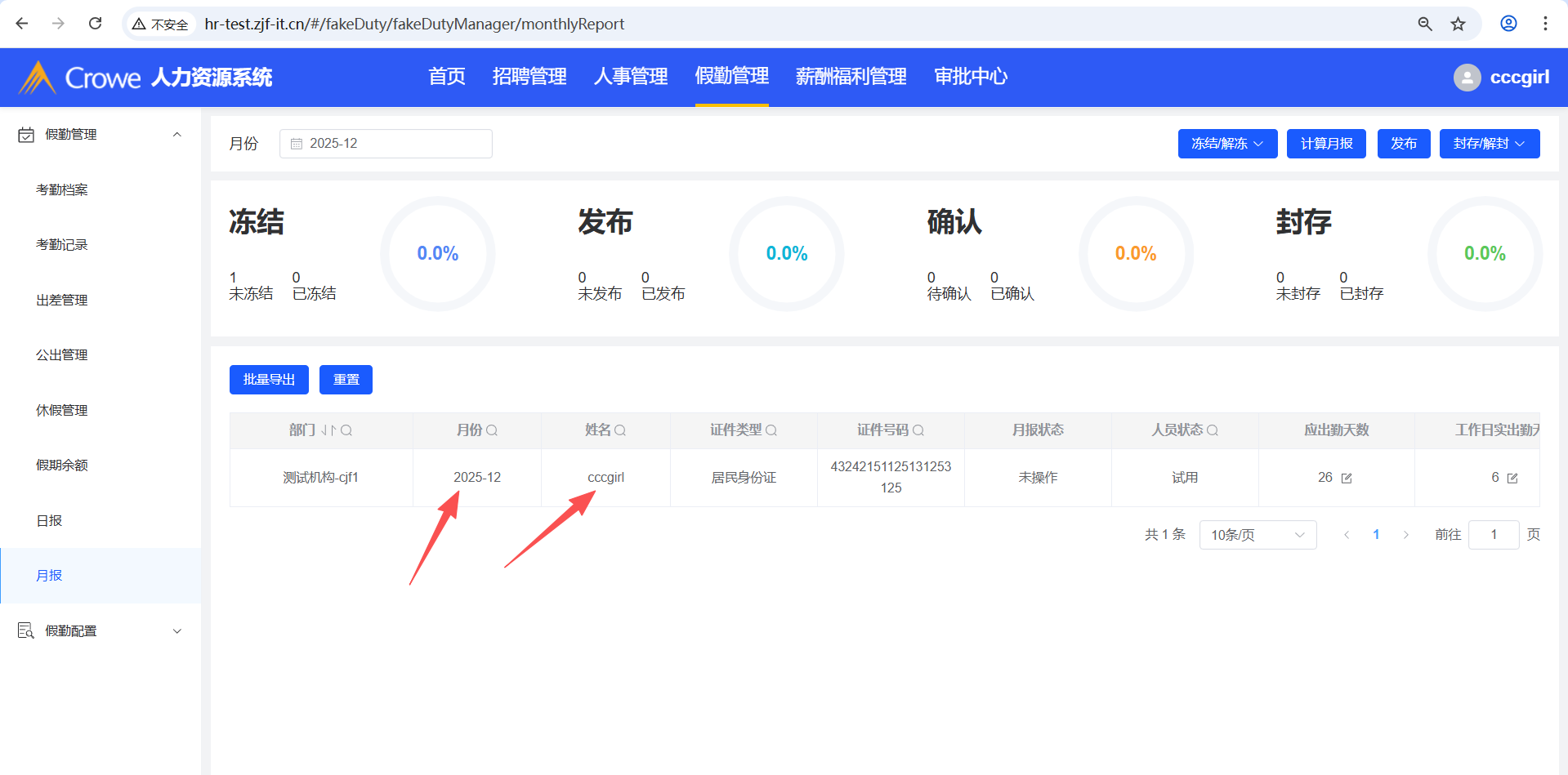Click the cccgirl name cell in the table
This screenshot has height=775, width=1568.
point(605,478)
